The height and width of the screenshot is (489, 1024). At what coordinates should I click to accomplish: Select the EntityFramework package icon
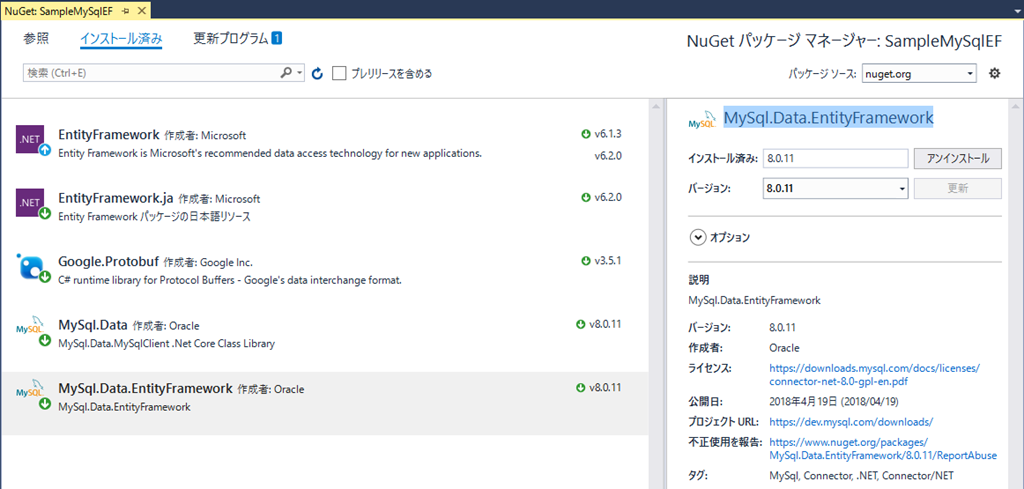(31, 140)
